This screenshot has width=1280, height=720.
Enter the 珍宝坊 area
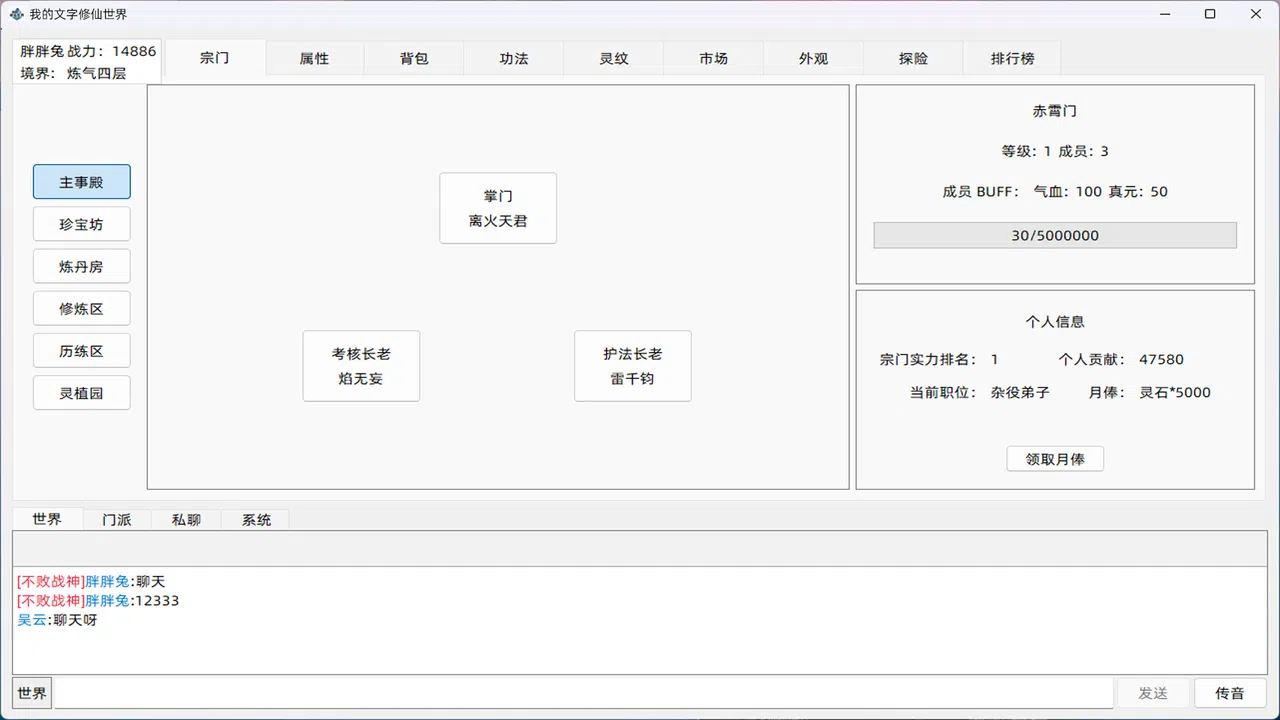tap(82, 224)
